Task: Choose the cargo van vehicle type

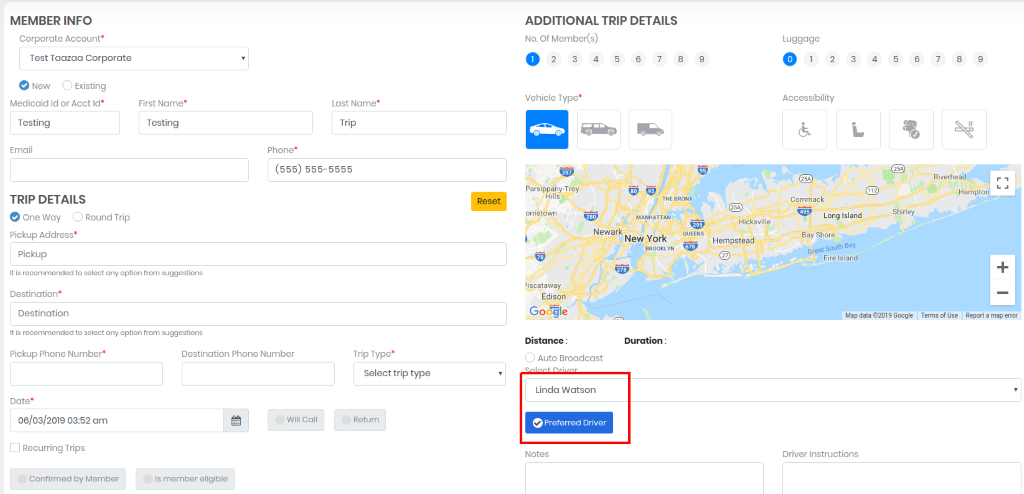Action: click(650, 129)
